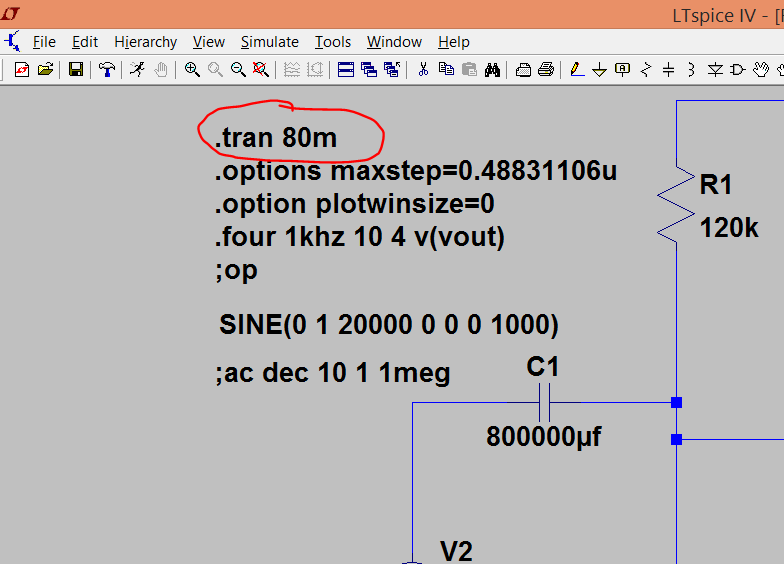
Task: Click the ;op comment text
Action: (x=236, y=270)
